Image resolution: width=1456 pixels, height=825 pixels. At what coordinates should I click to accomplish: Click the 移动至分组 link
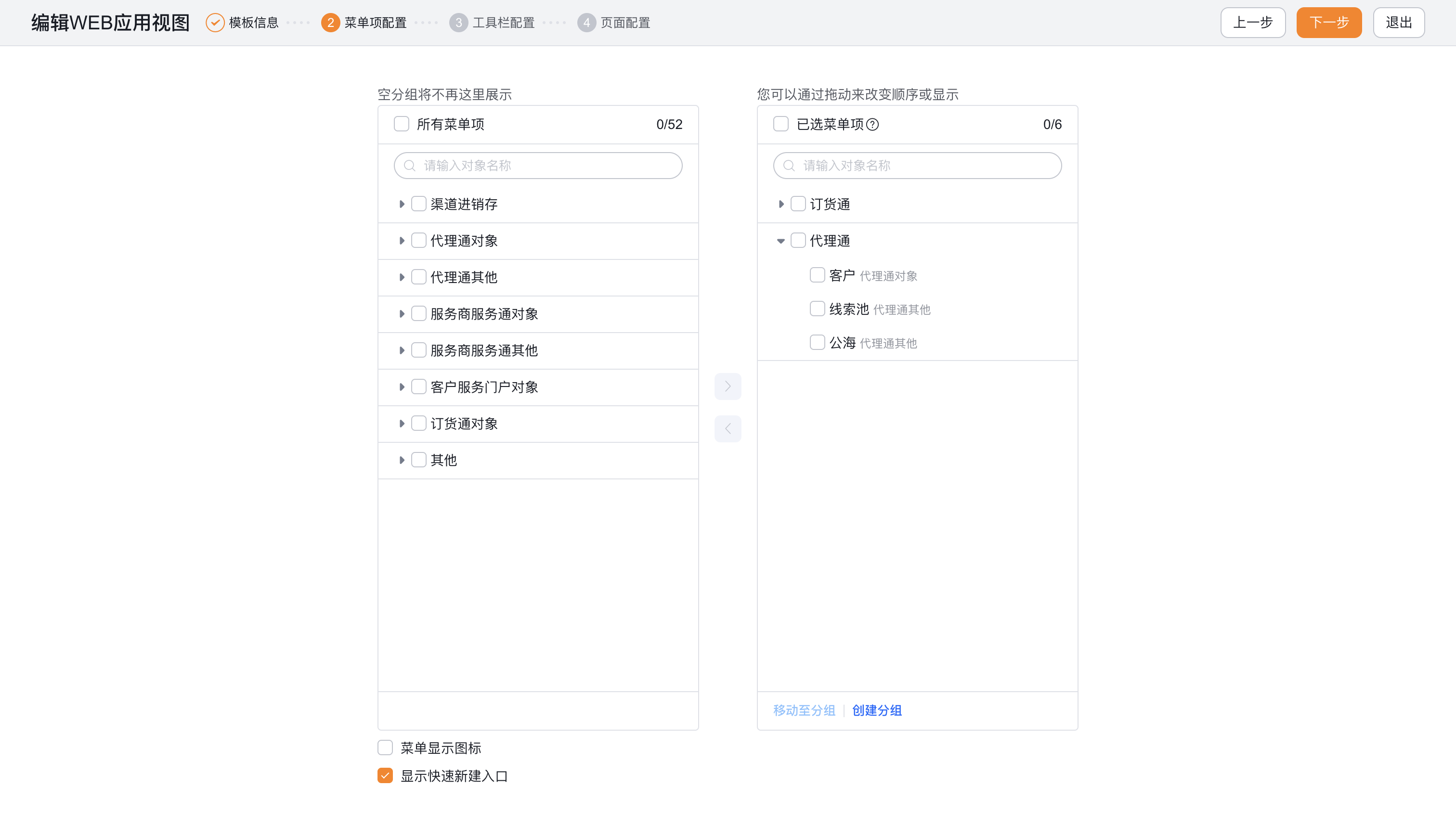804,710
